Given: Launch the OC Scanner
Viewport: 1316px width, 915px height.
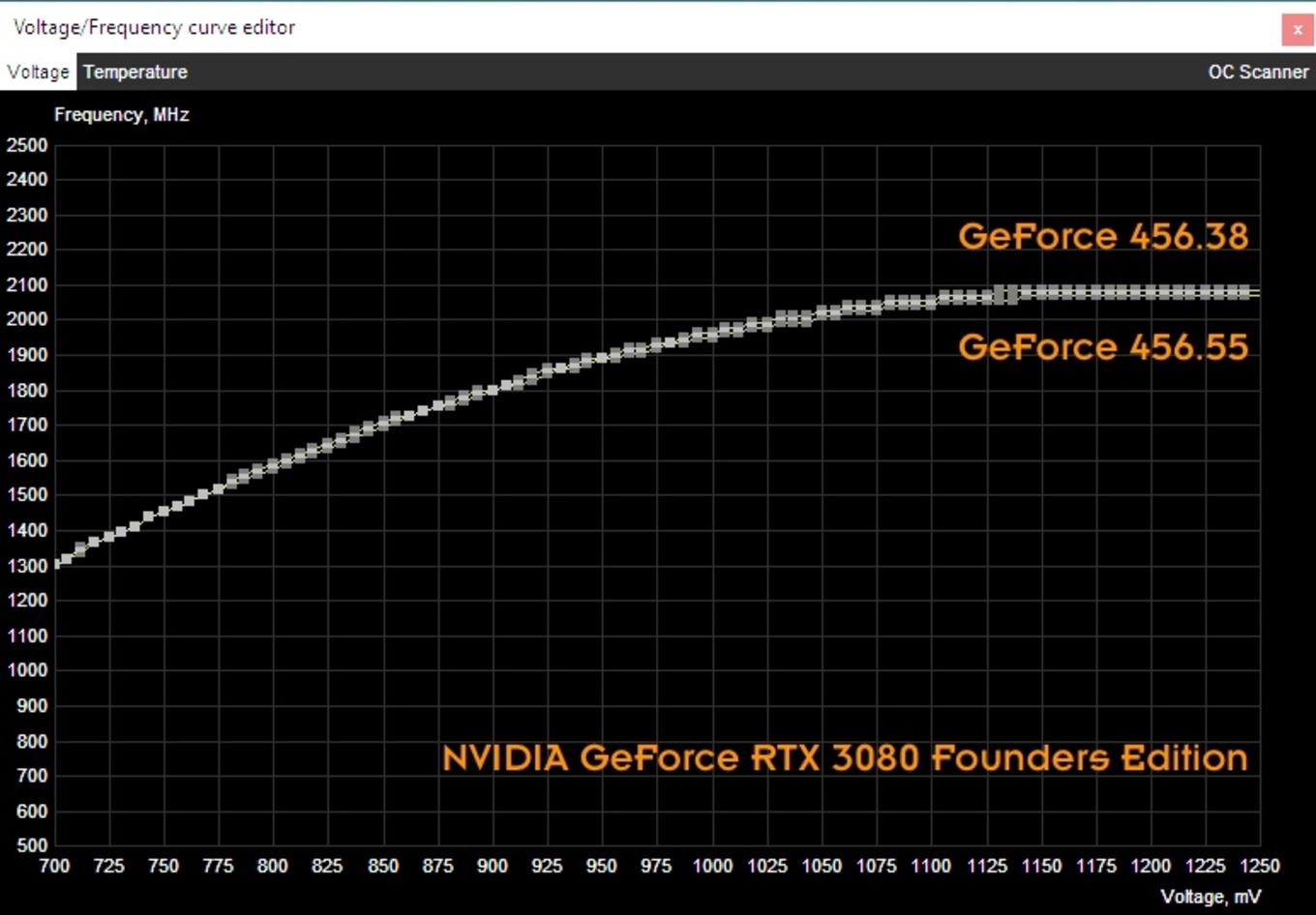Looking at the screenshot, I should [x=1258, y=72].
